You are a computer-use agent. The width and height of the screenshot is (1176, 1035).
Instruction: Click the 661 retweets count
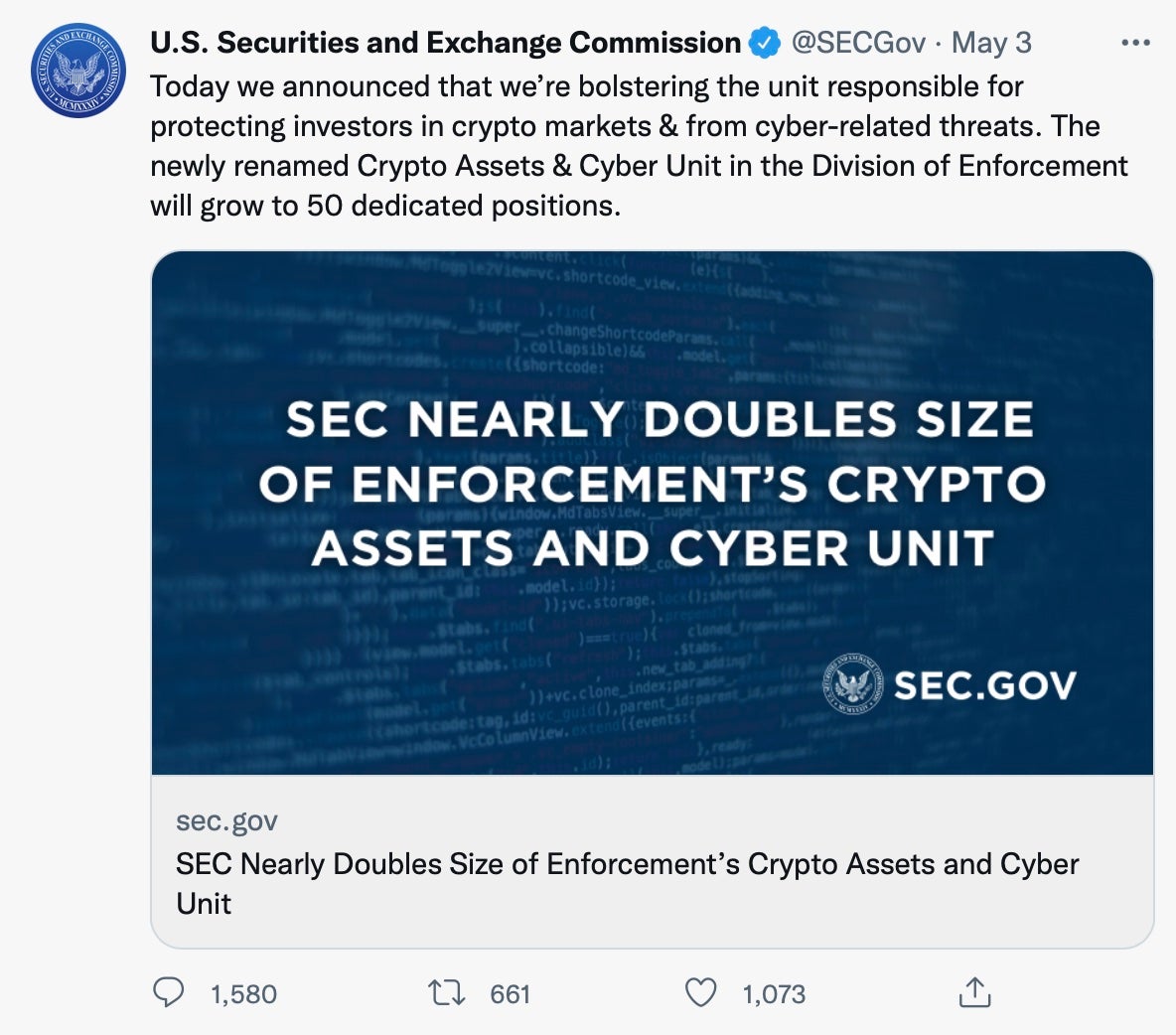511,994
